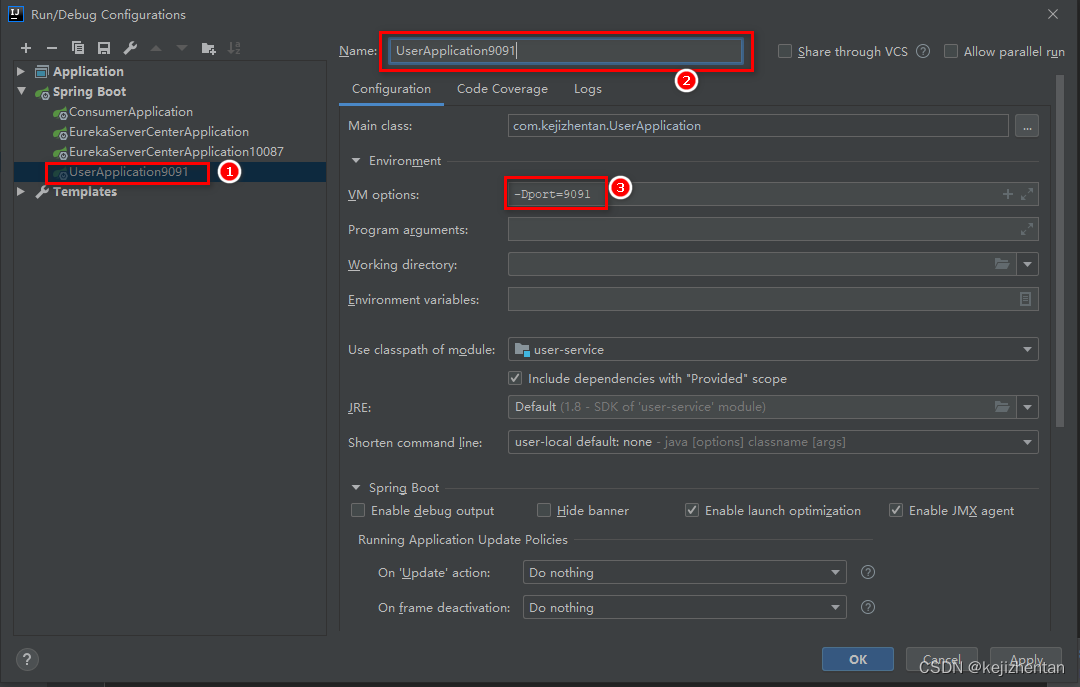Save the configuration with floppy disk icon
Screen dimensions: 1080x687
click(x=104, y=48)
